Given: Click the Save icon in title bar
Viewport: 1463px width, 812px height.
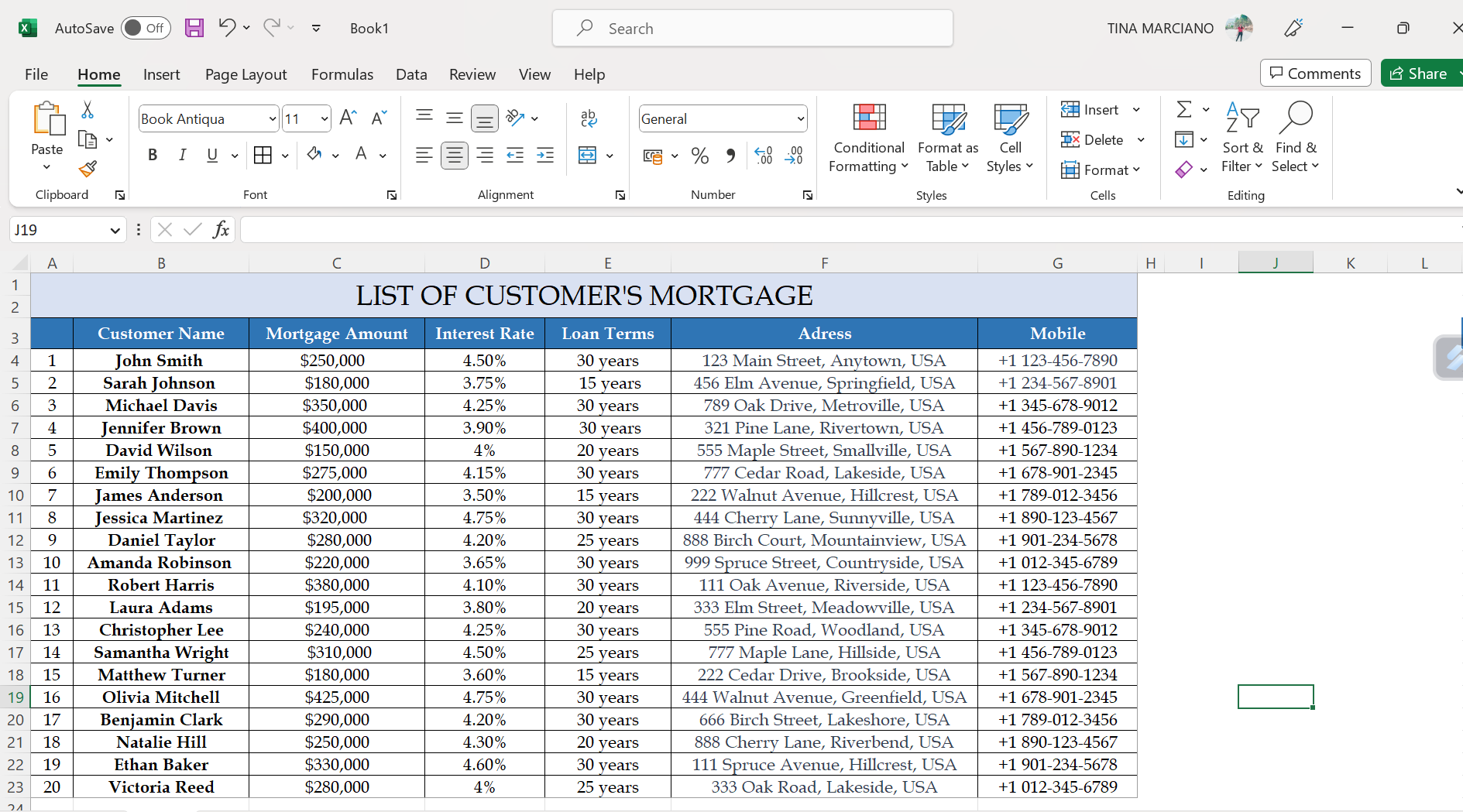Looking at the screenshot, I should pos(194,28).
